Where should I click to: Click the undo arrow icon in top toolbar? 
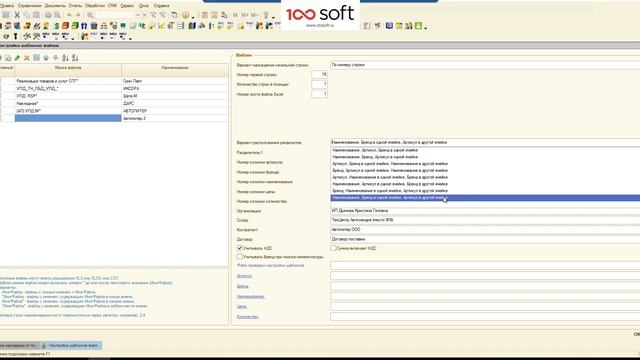69,15
